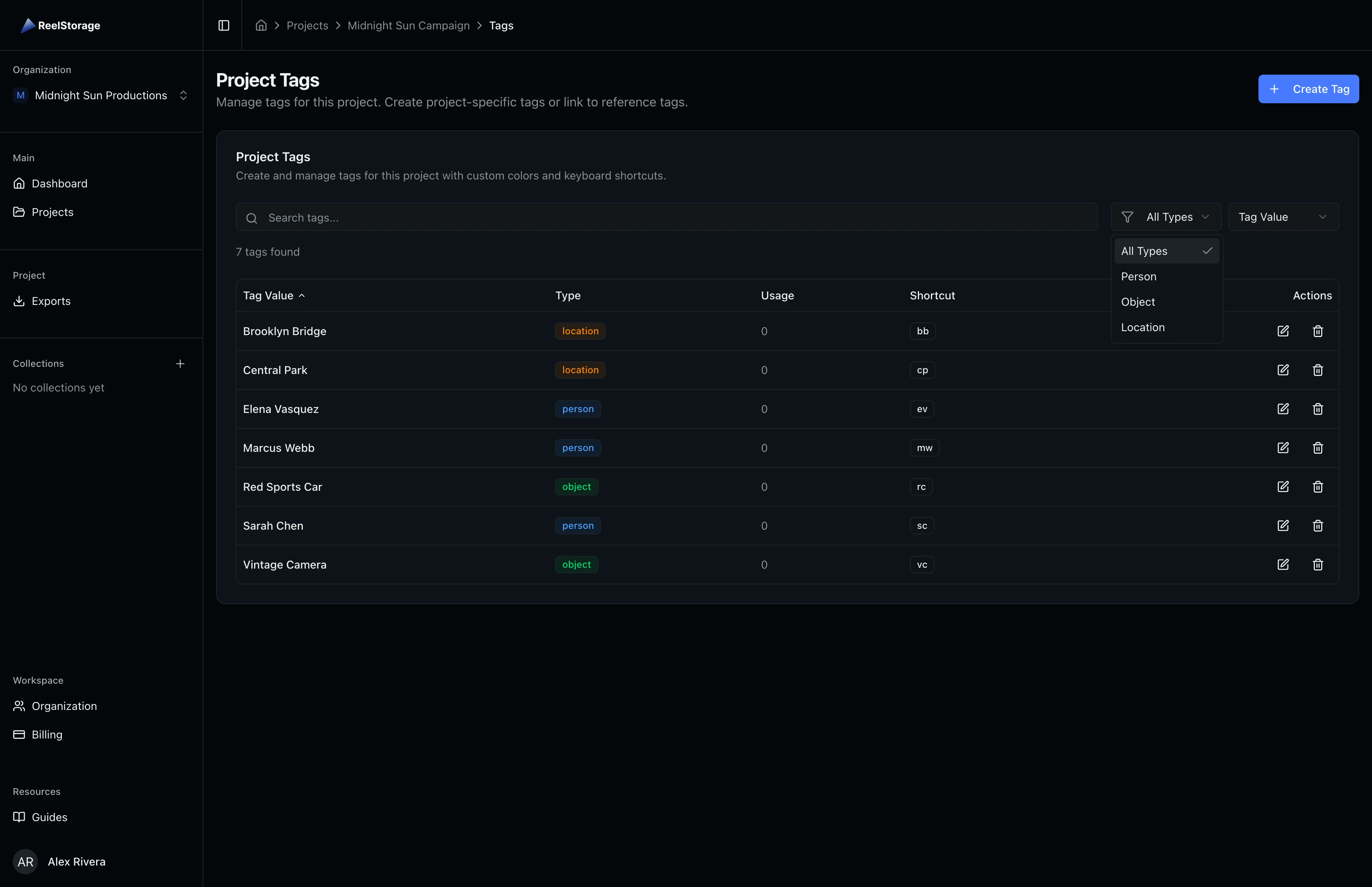Edit the Vintage Camera tag

point(1283,565)
